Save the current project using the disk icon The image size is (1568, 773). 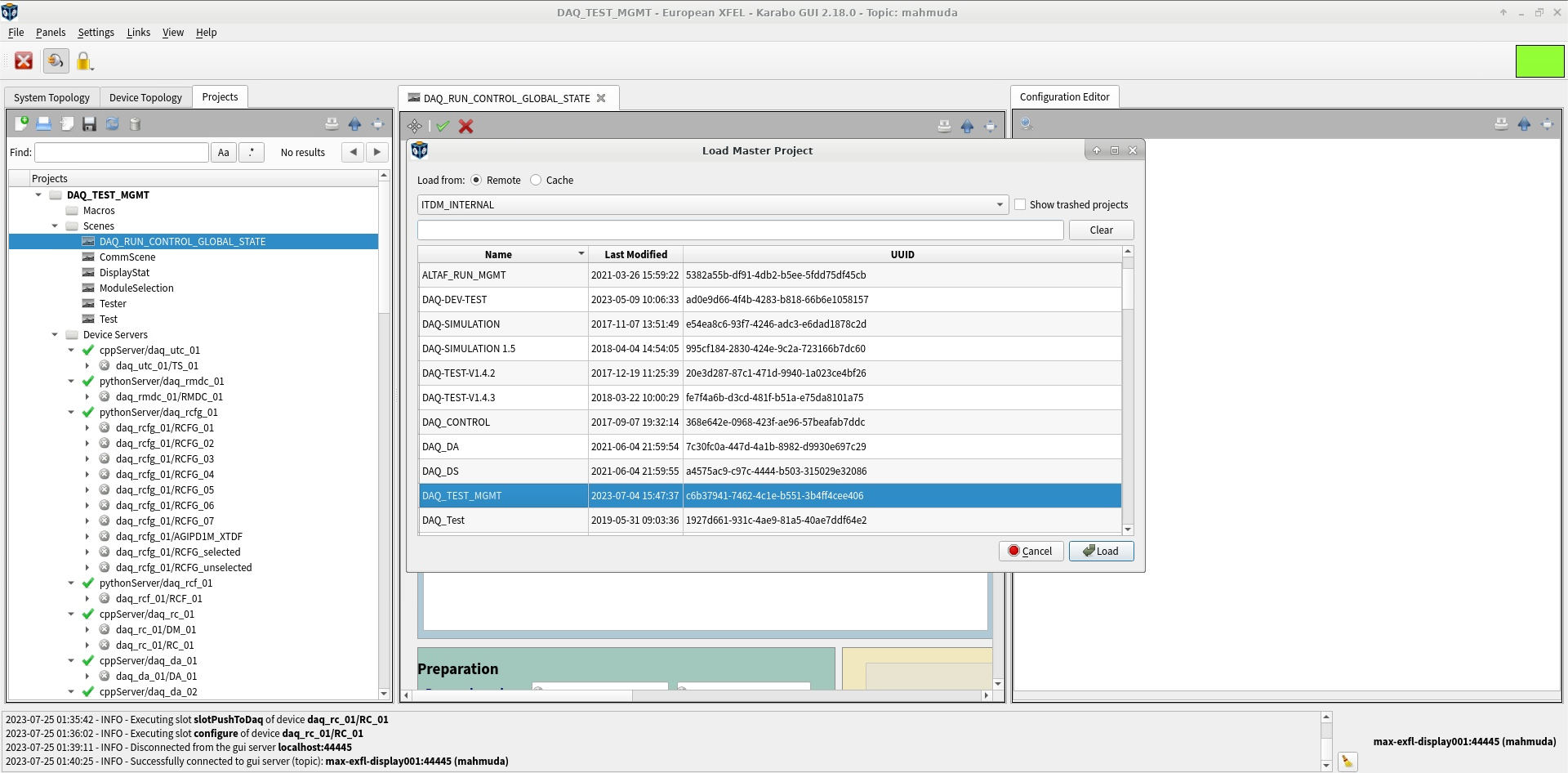point(89,124)
